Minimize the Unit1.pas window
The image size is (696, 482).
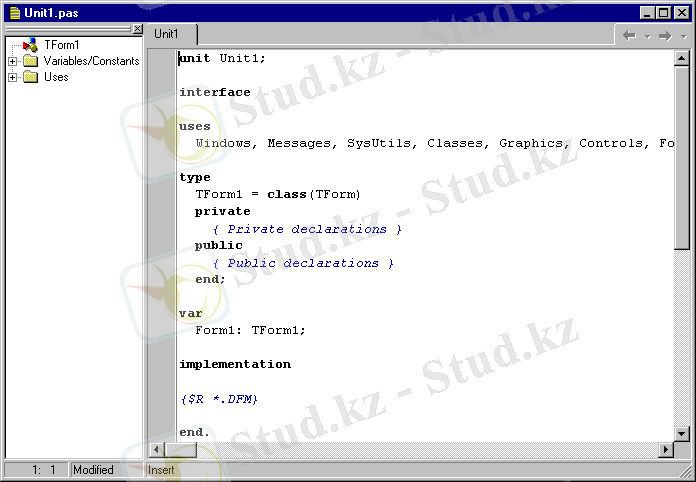click(647, 12)
